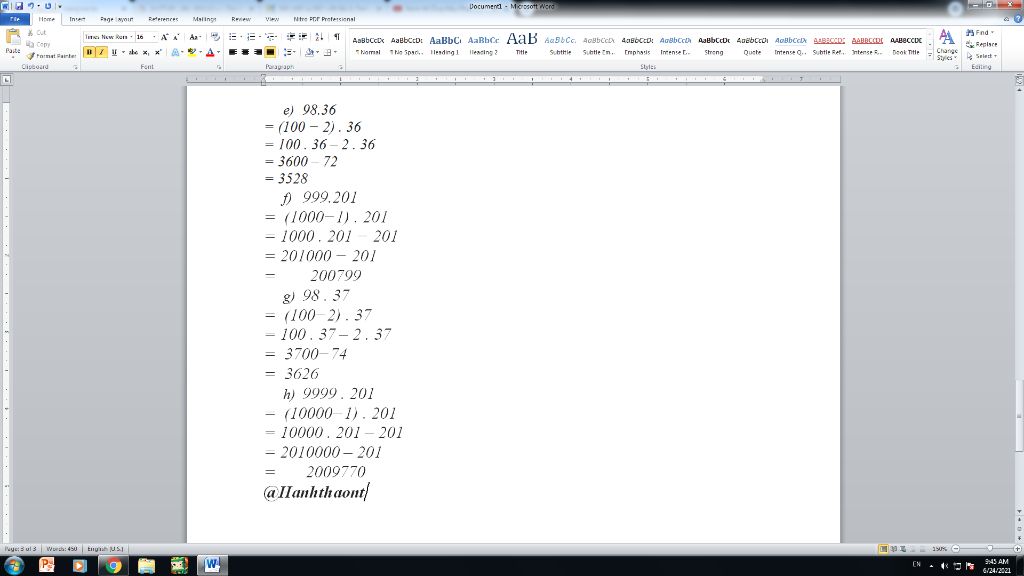Open PowerPoint from the taskbar

(47, 566)
